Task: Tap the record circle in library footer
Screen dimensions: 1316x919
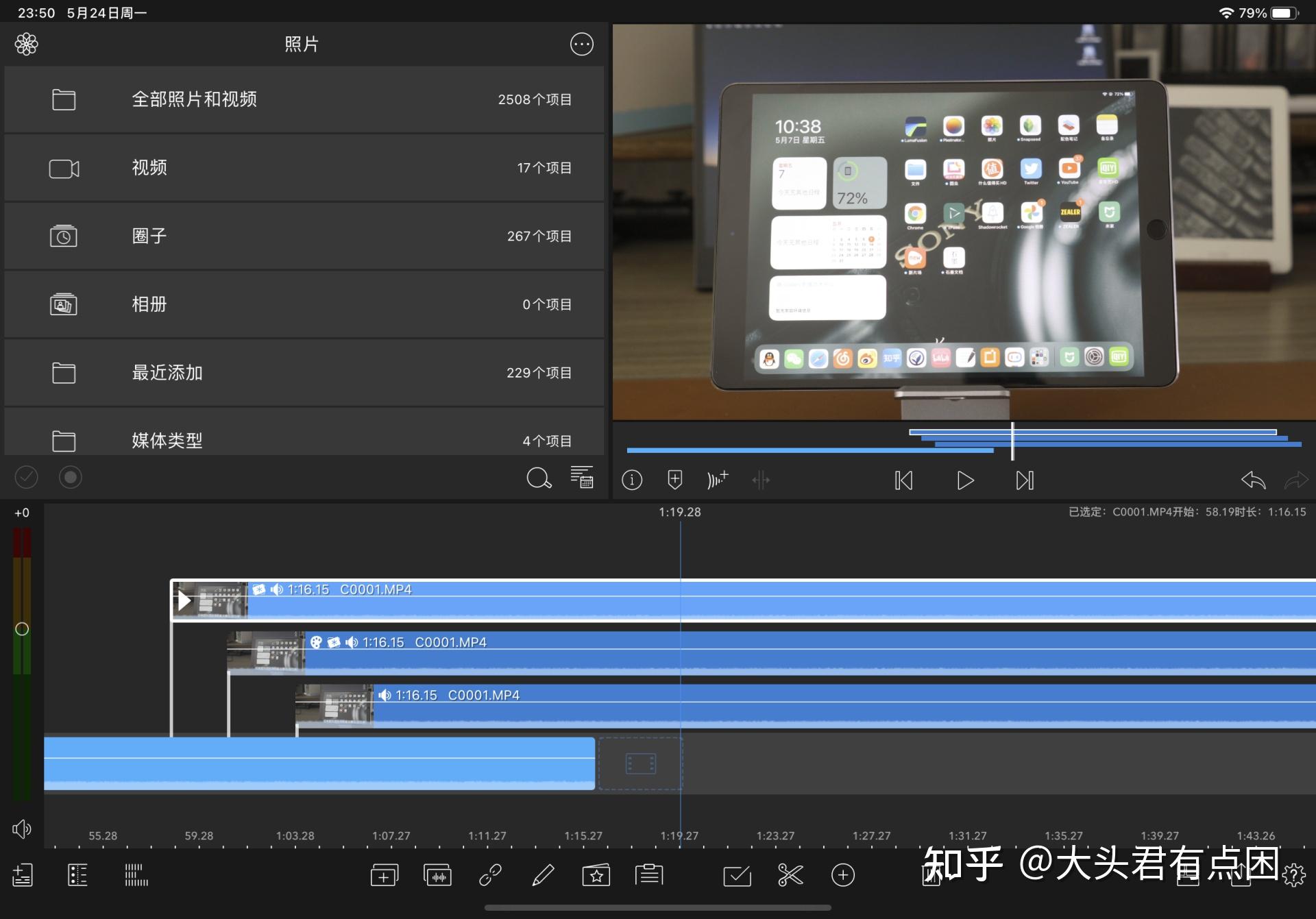Action: (70, 477)
